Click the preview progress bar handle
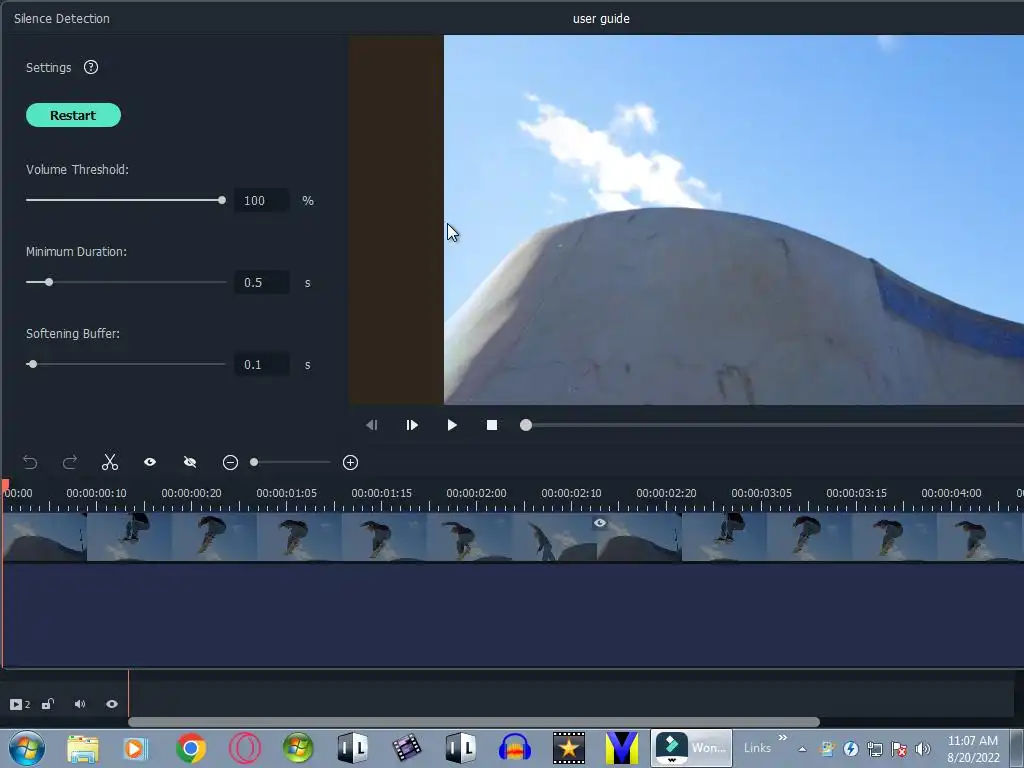 click(x=526, y=425)
